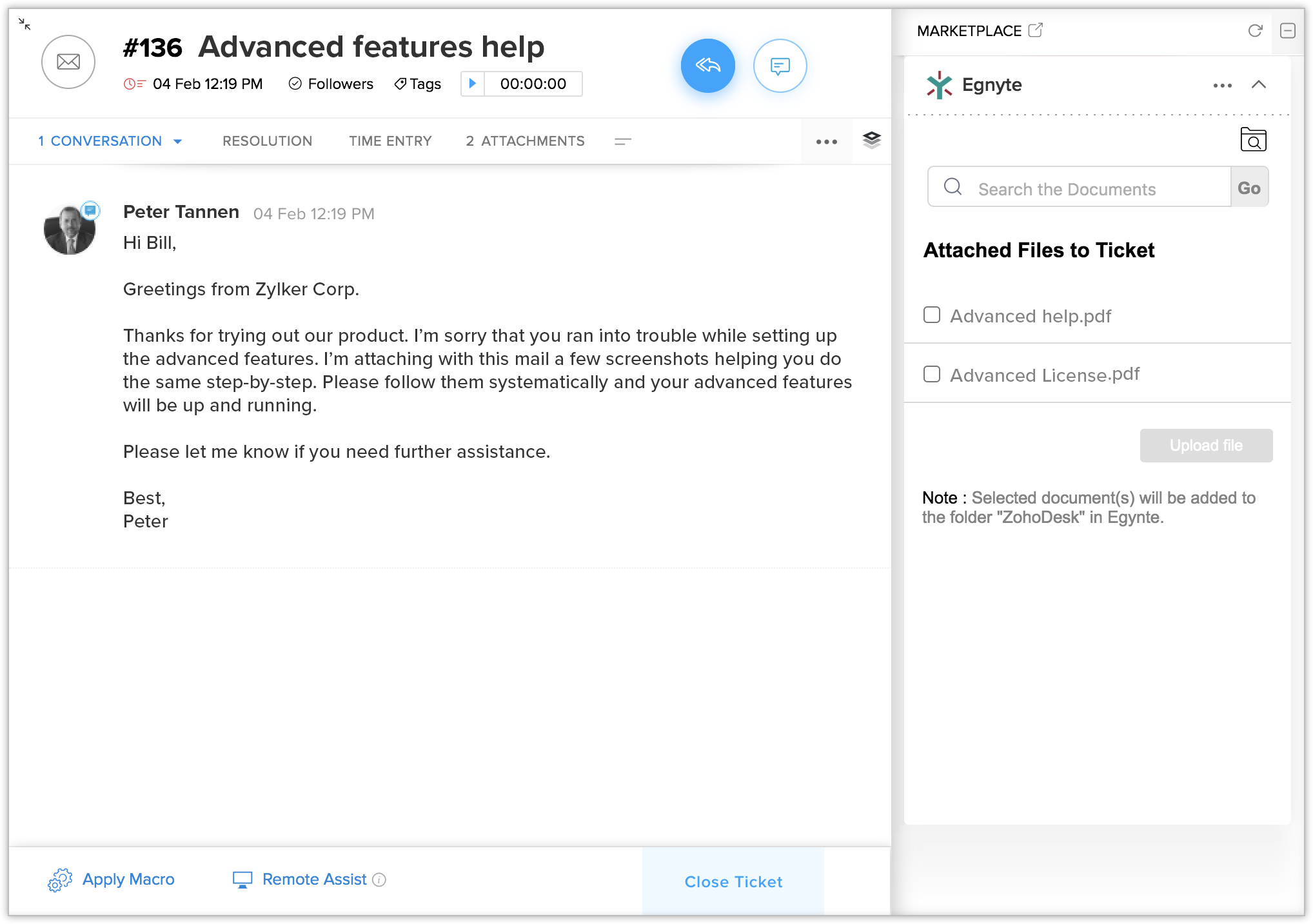The height and width of the screenshot is (924, 1313).
Task: Click the layers stack icon
Action: click(x=871, y=140)
